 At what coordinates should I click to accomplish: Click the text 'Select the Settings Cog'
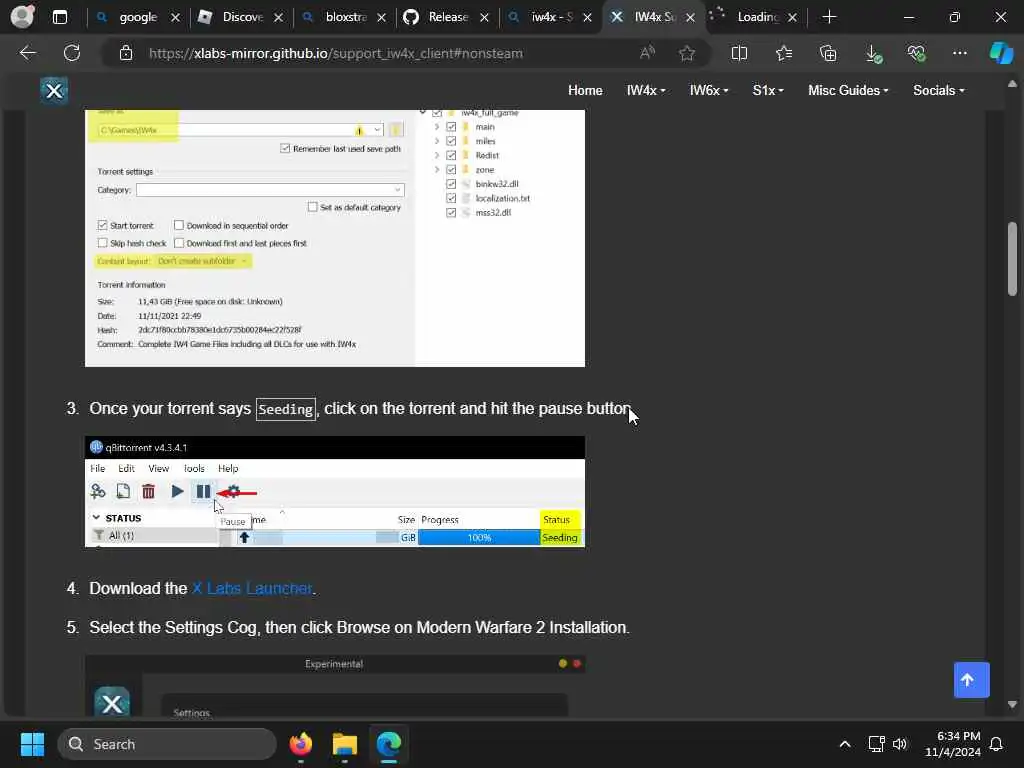coord(174,628)
